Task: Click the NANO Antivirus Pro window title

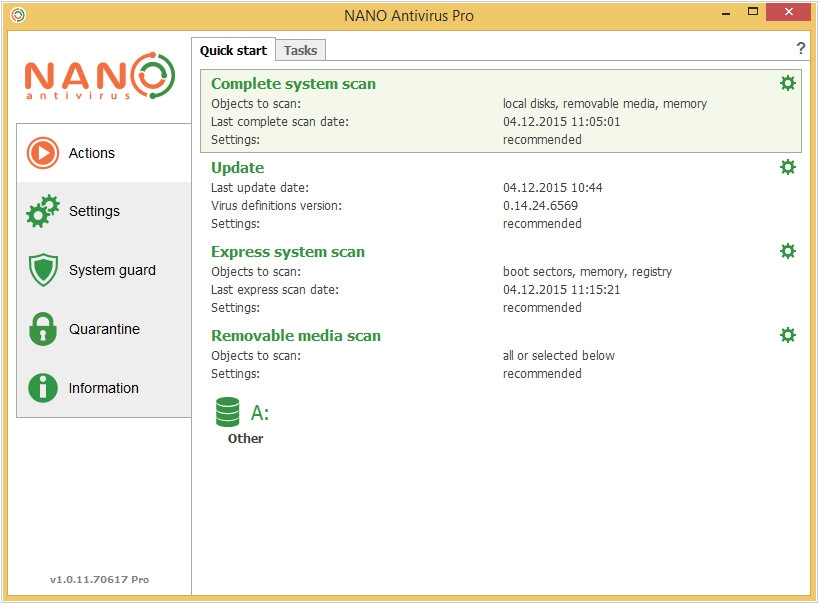Action: click(408, 16)
